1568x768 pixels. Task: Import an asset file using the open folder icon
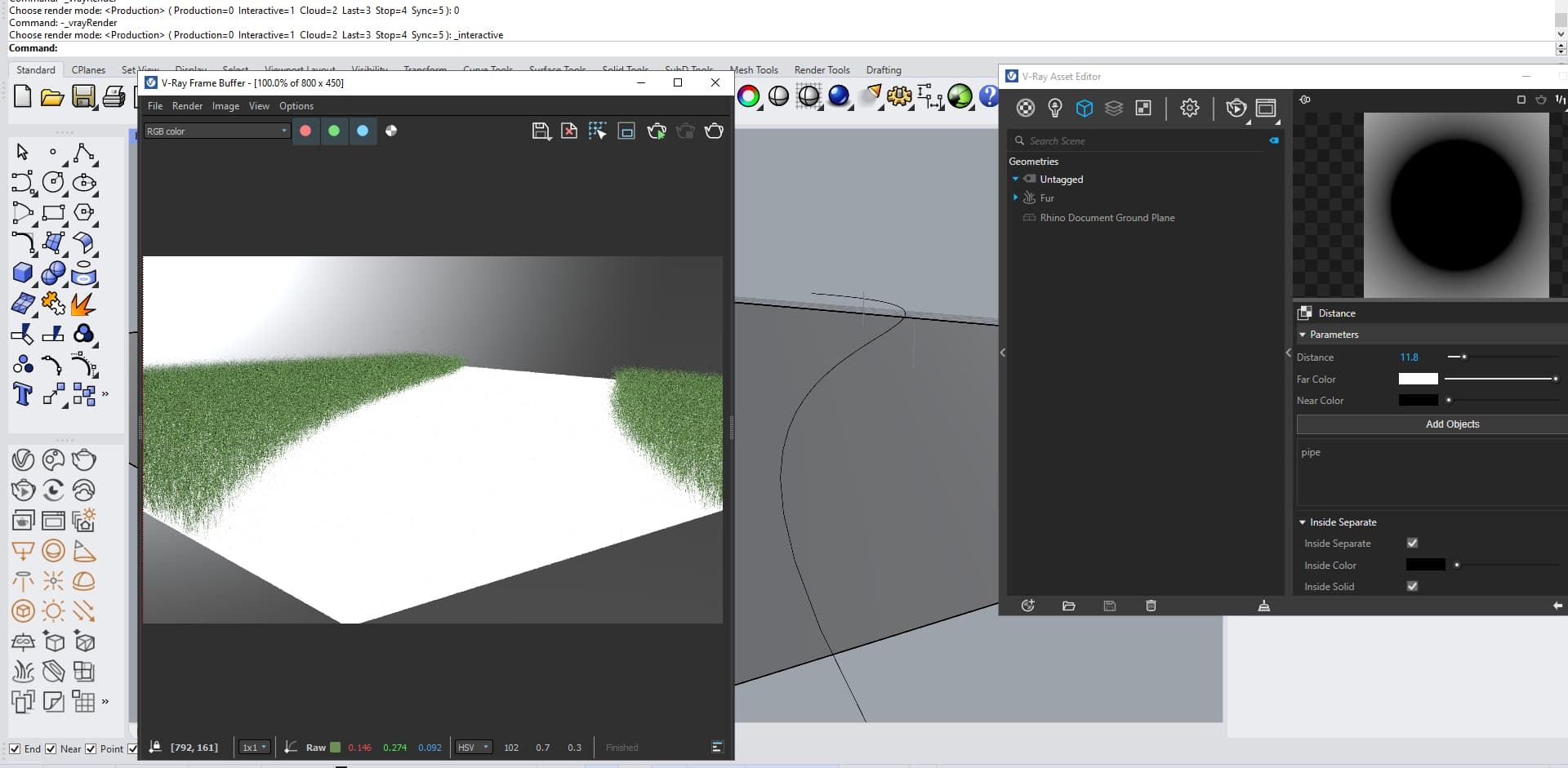(1068, 606)
